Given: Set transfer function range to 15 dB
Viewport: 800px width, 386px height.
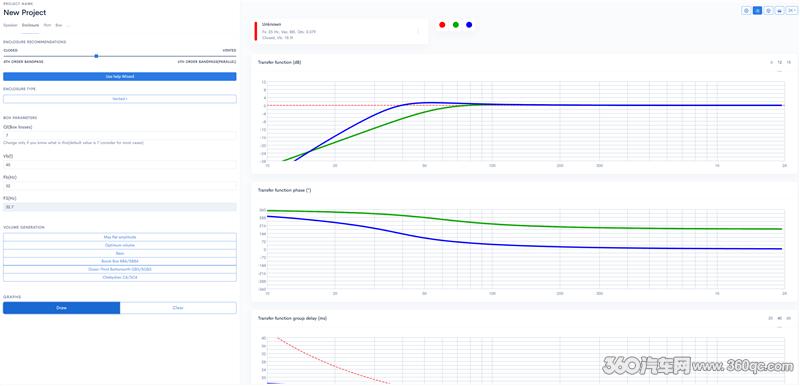Looking at the screenshot, I should coord(788,62).
